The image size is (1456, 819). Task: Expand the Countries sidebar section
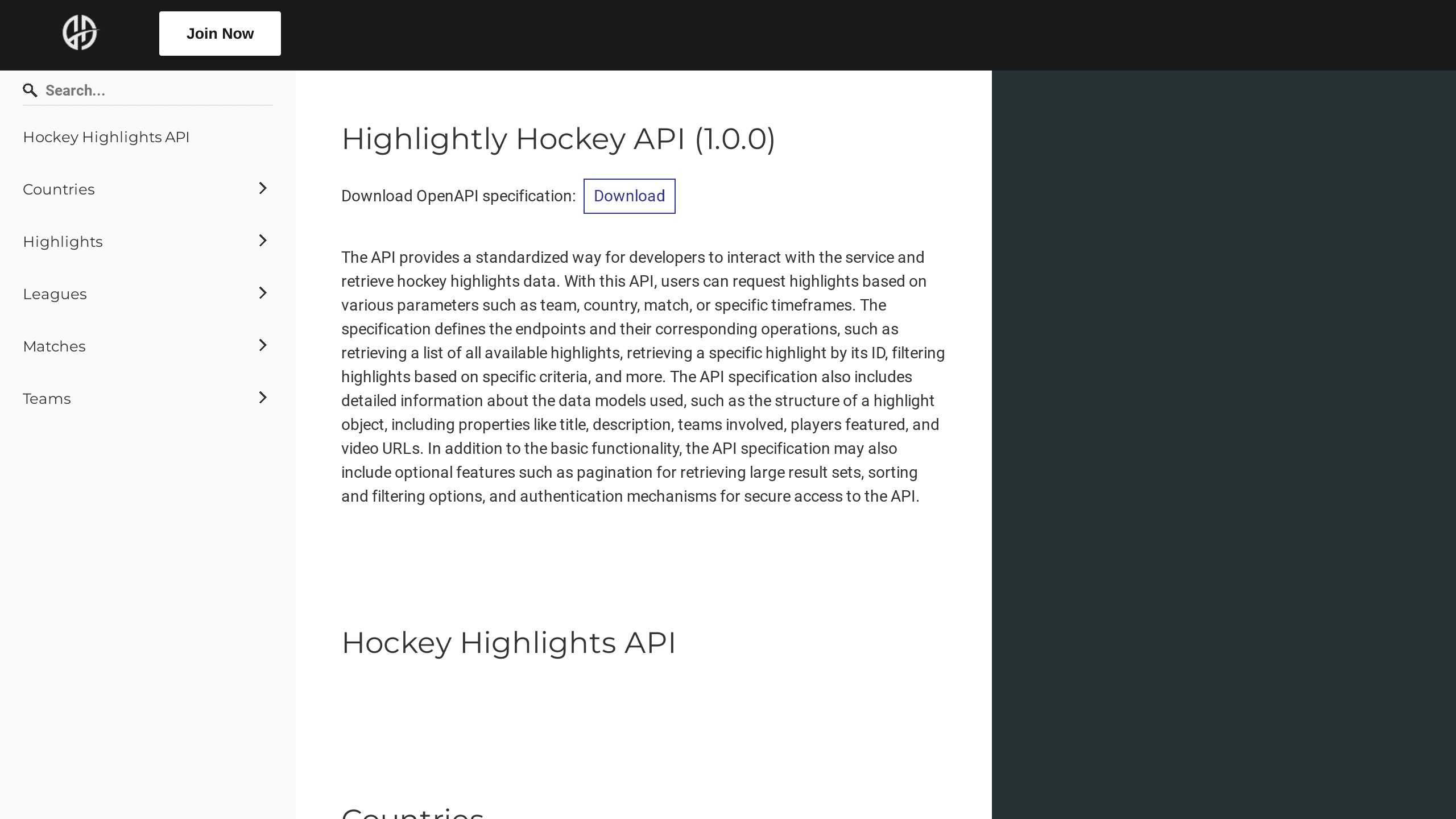263,188
